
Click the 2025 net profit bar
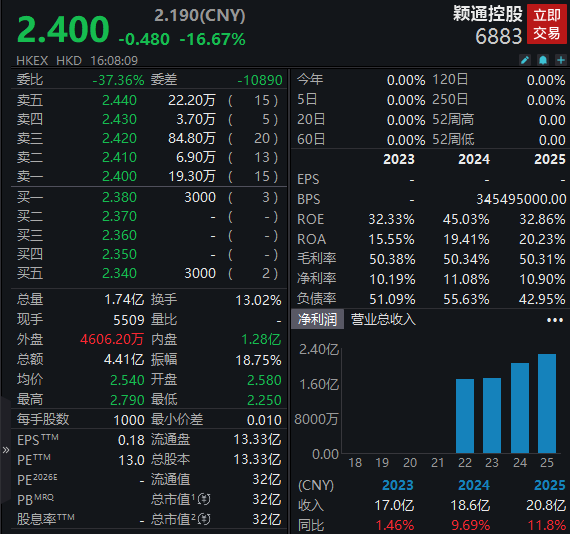tap(547, 403)
